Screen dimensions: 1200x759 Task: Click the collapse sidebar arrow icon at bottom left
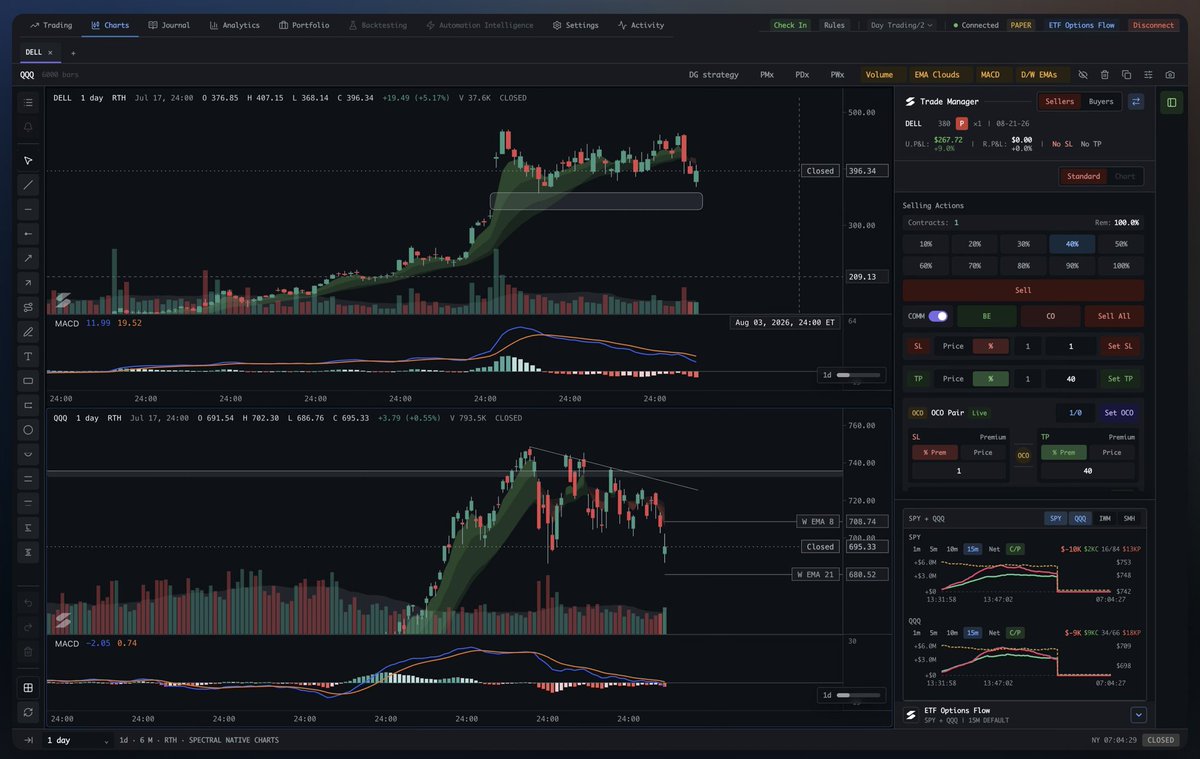coord(28,740)
